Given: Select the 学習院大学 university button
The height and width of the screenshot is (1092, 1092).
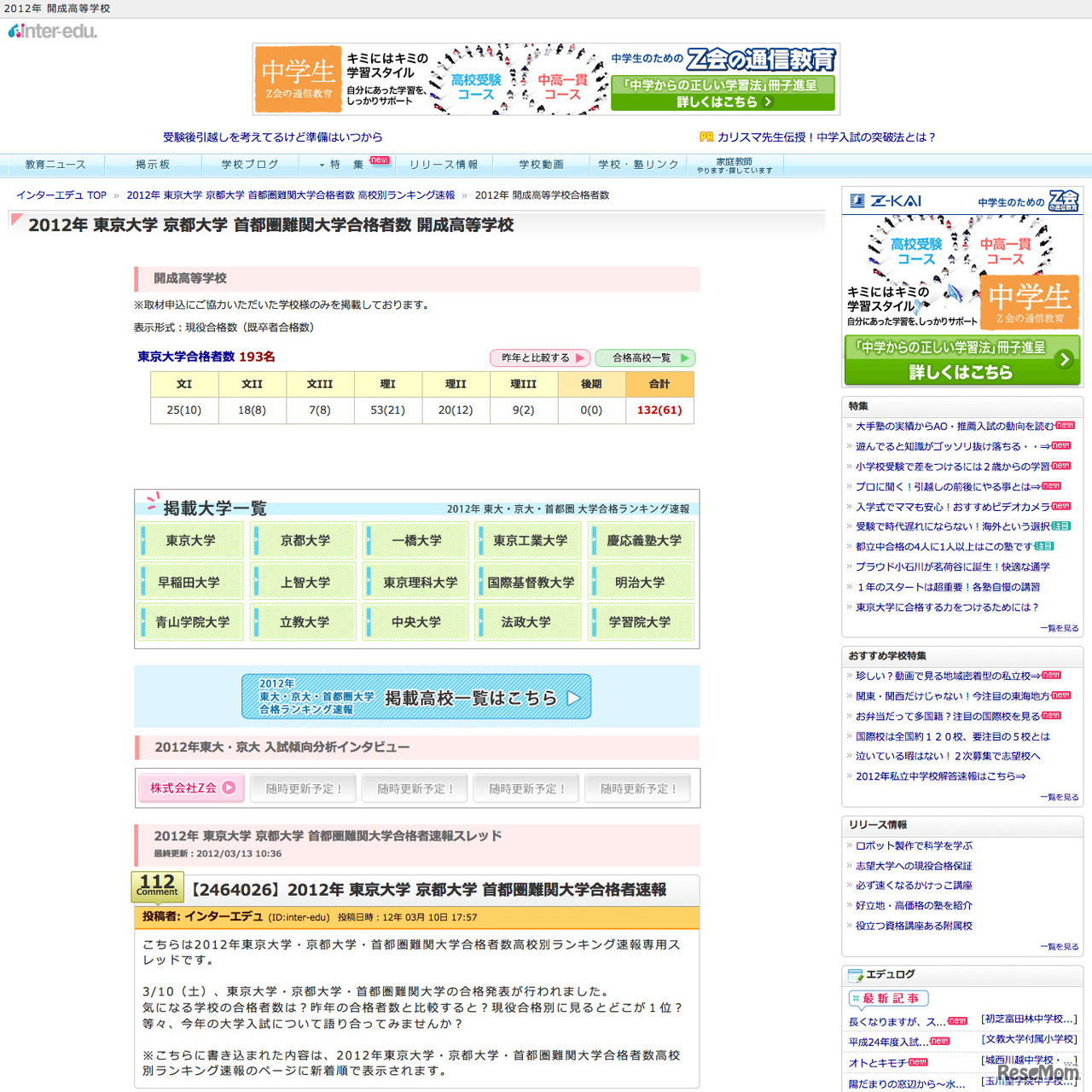Looking at the screenshot, I should pyautogui.click(x=642, y=622).
